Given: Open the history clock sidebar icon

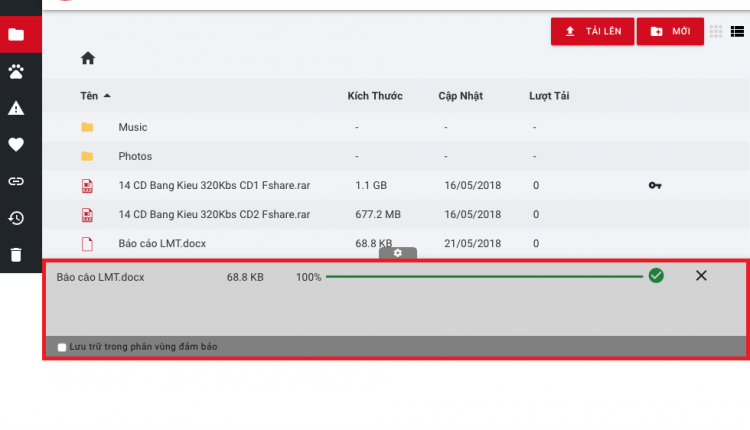Looking at the screenshot, I should click(16, 218).
